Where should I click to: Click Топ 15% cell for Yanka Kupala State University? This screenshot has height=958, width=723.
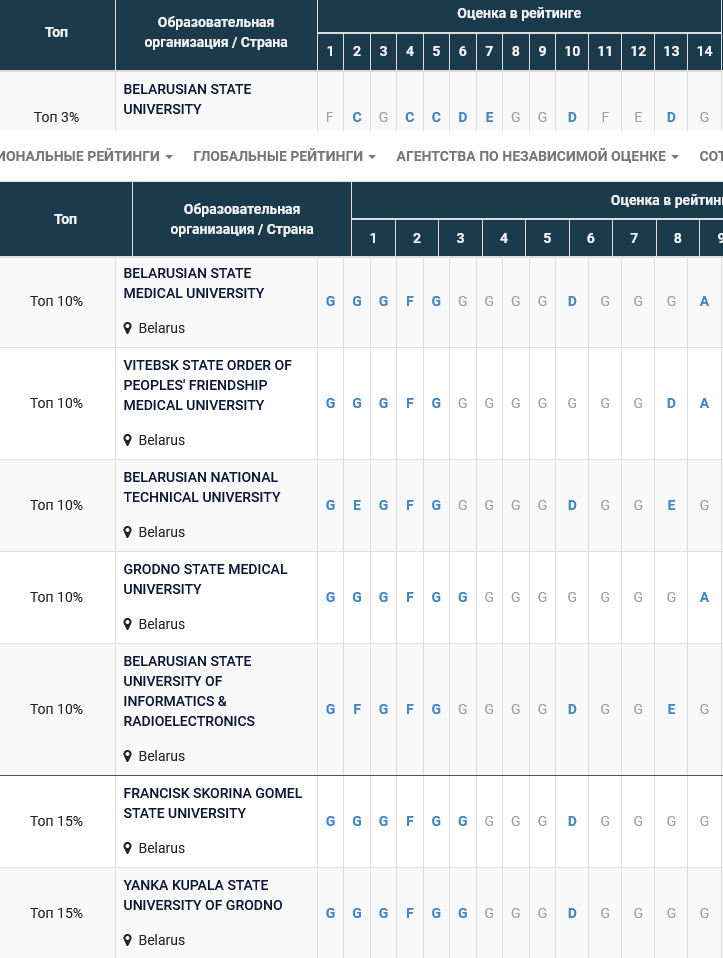pyautogui.click(x=56, y=913)
